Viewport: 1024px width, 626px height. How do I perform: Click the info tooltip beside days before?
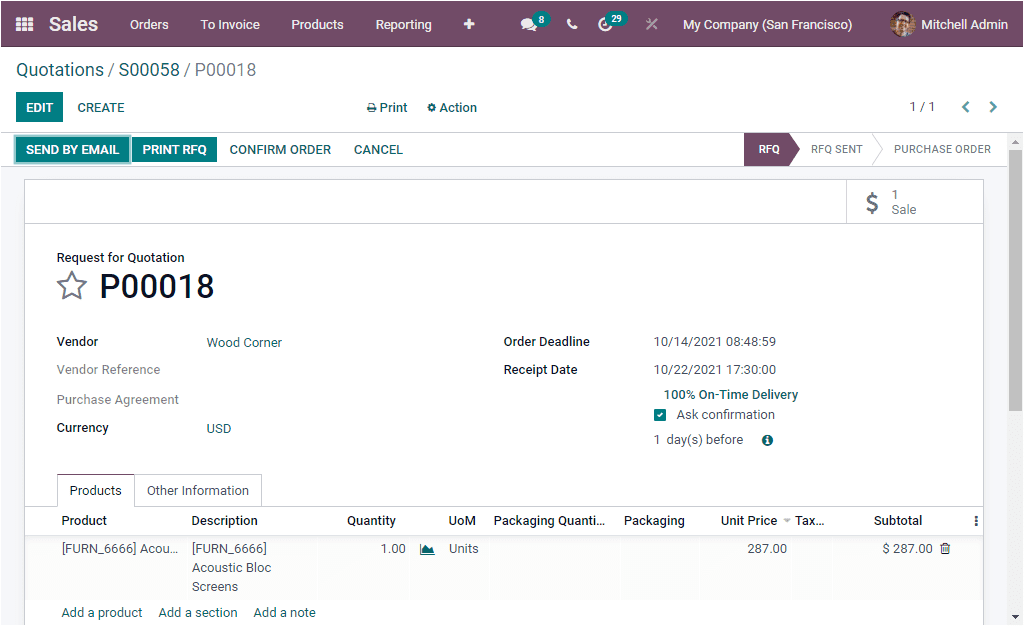(x=766, y=439)
